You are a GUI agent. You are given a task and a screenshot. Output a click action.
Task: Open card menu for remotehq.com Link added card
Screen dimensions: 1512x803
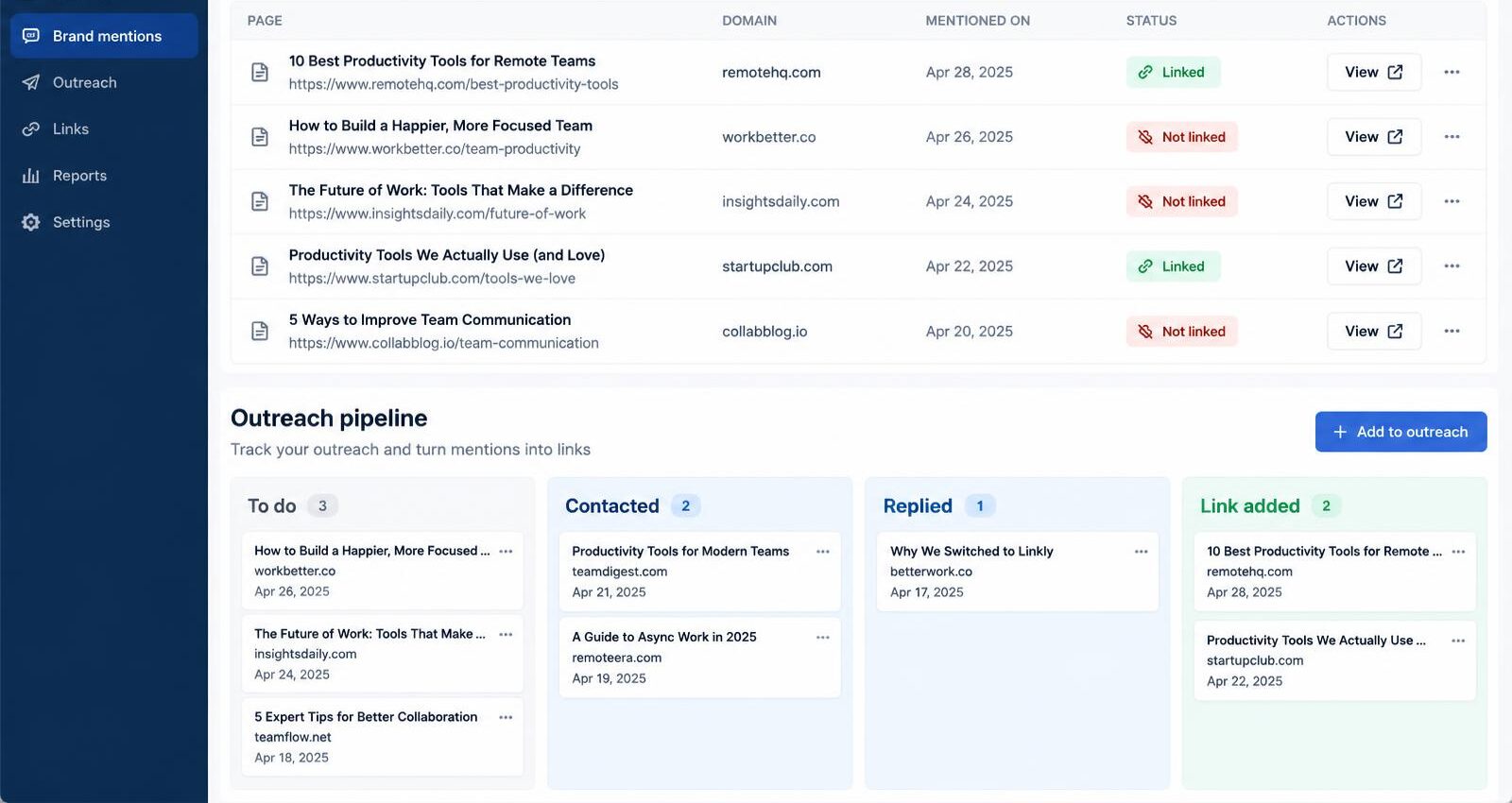(x=1458, y=551)
